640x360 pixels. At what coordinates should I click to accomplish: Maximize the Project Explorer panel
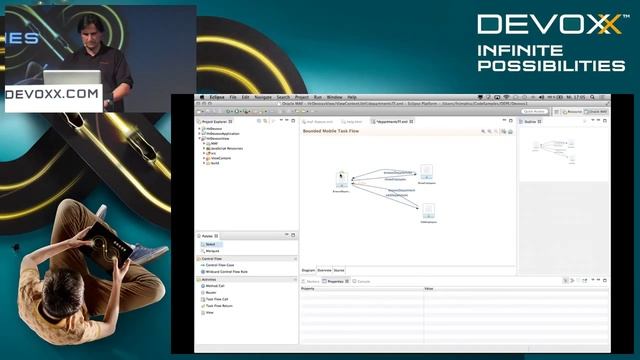(293, 121)
